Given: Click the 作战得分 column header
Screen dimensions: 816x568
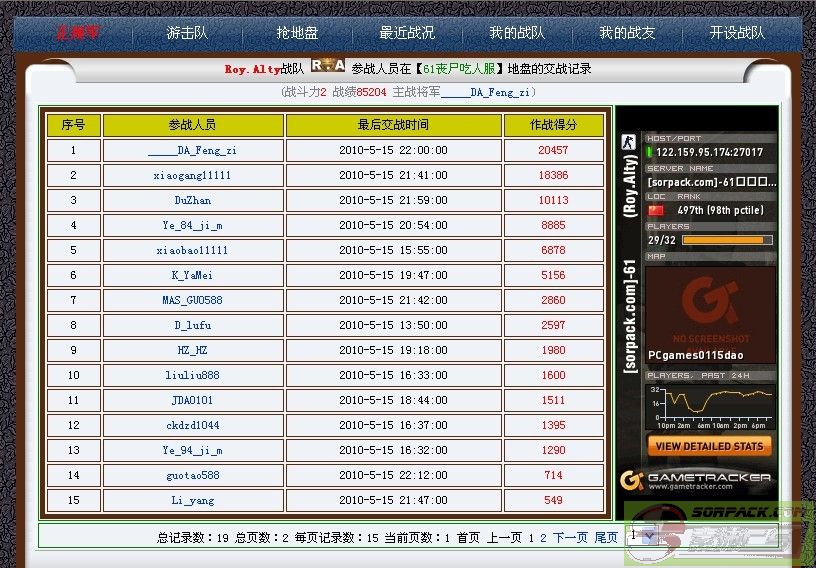Looking at the screenshot, I should [x=553, y=125].
